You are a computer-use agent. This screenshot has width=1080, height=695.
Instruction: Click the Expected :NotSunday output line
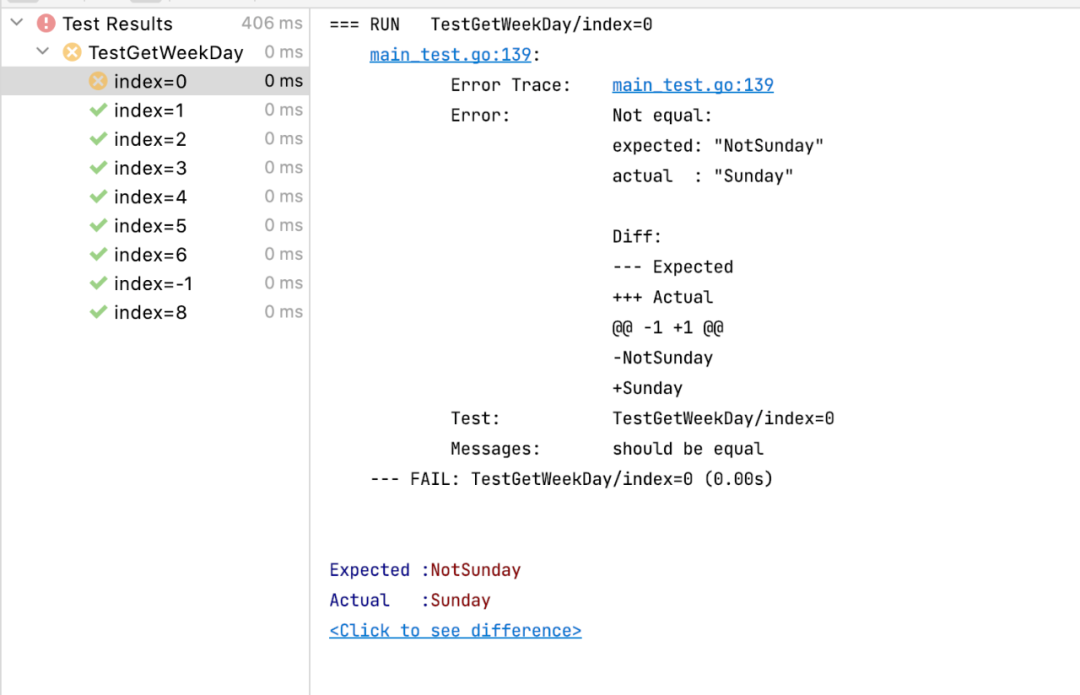425,570
